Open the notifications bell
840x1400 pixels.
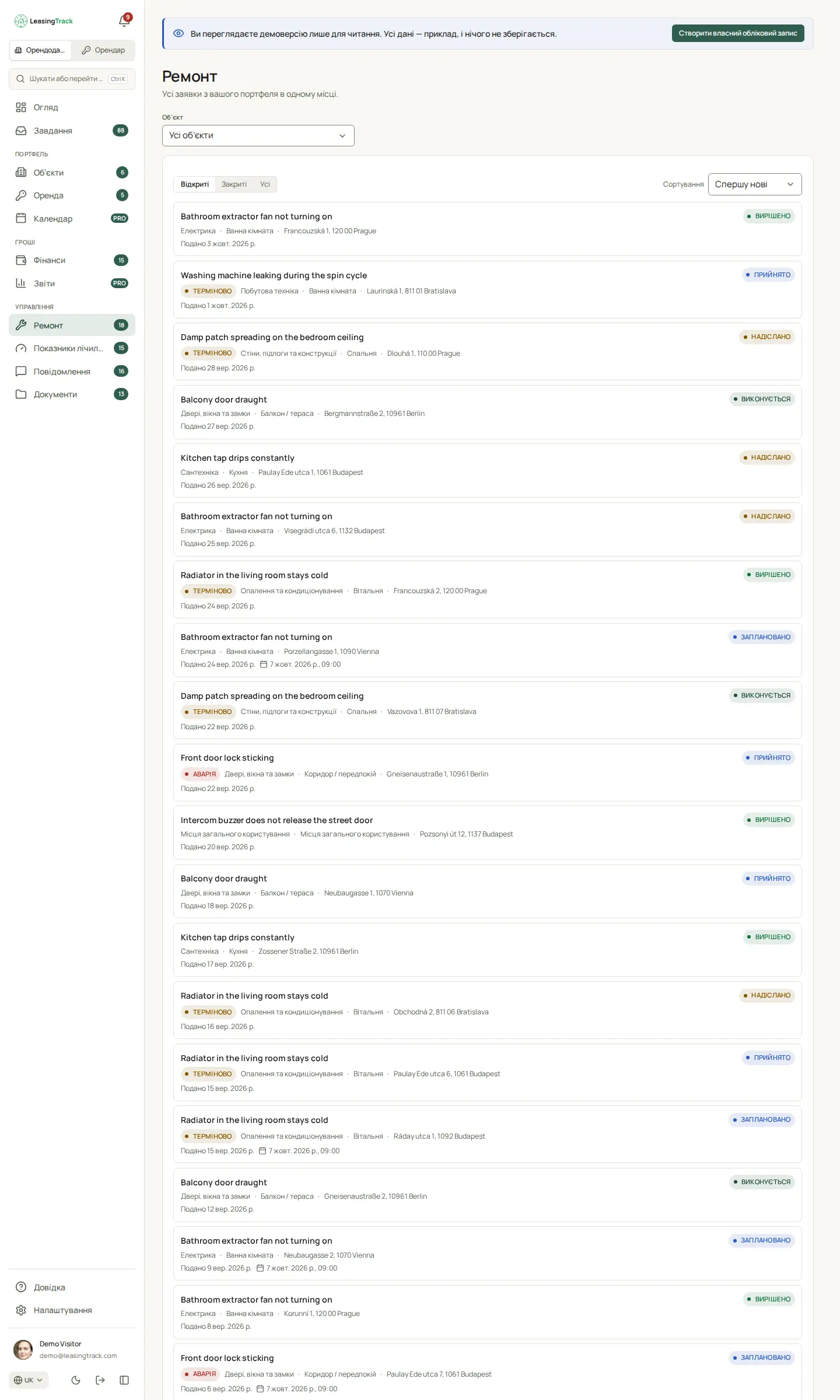click(124, 21)
